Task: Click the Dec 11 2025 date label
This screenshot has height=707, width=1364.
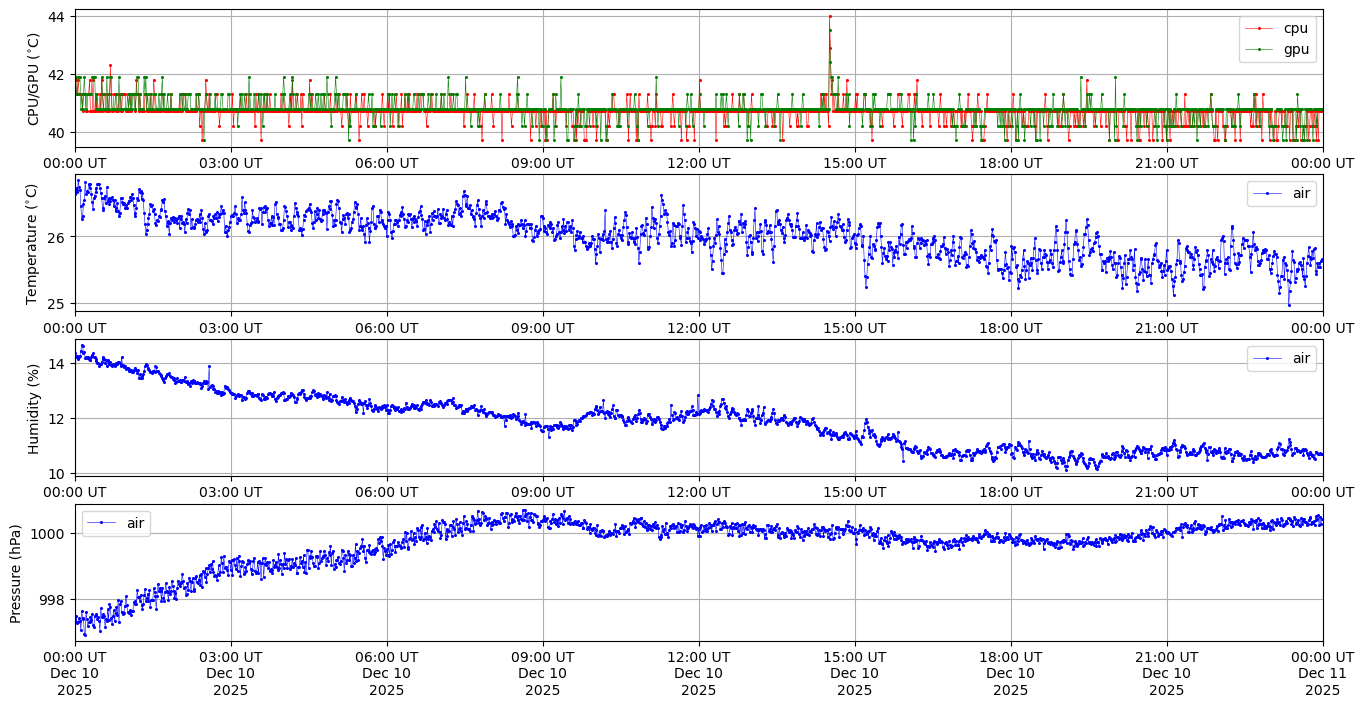Action: tap(1322, 673)
